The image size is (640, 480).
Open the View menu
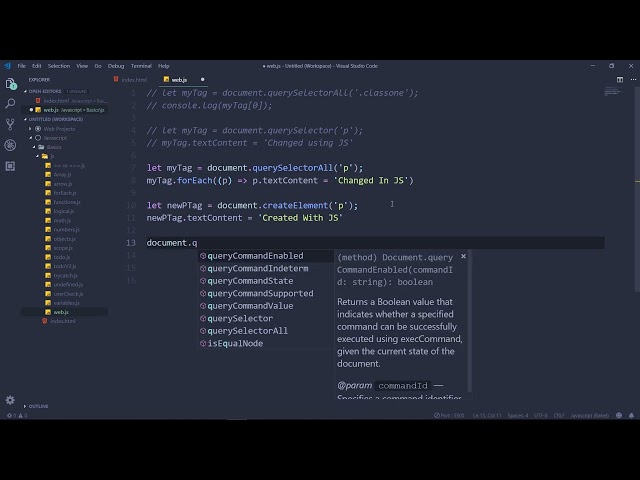82,66
